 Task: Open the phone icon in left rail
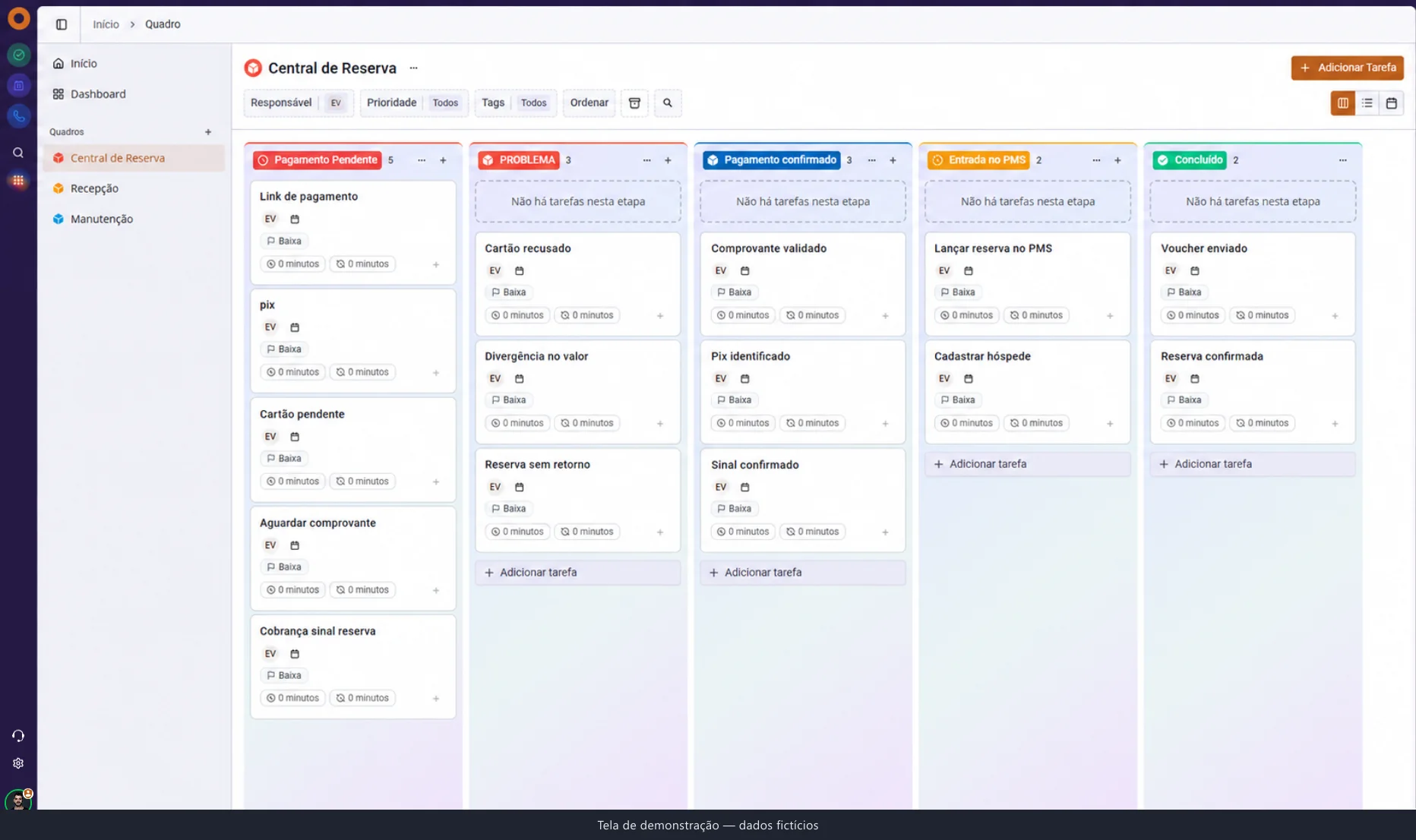(x=18, y=116)
